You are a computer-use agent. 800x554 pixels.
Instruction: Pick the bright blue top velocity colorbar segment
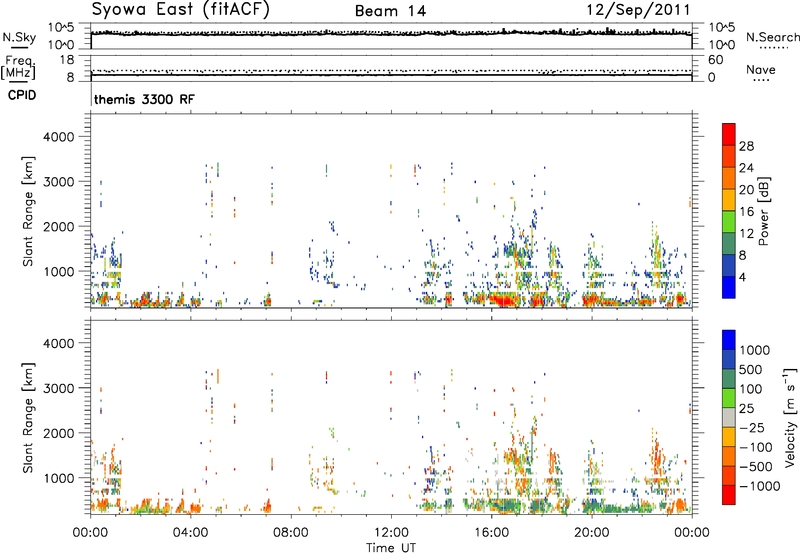(x=729, y=340)
